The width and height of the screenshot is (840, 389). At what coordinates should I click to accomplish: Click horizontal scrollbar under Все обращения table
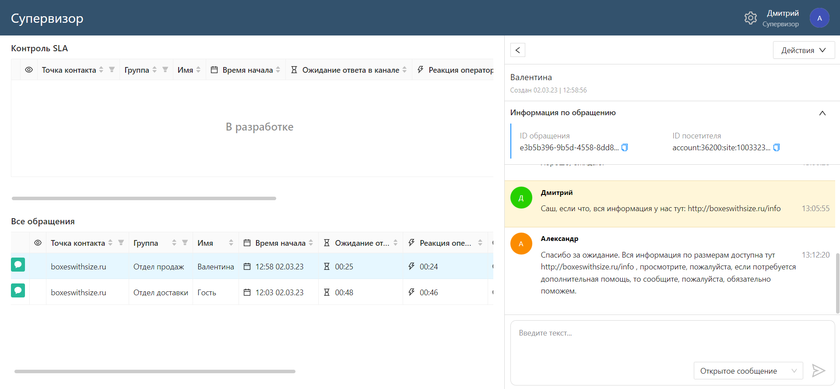[155, 371]
